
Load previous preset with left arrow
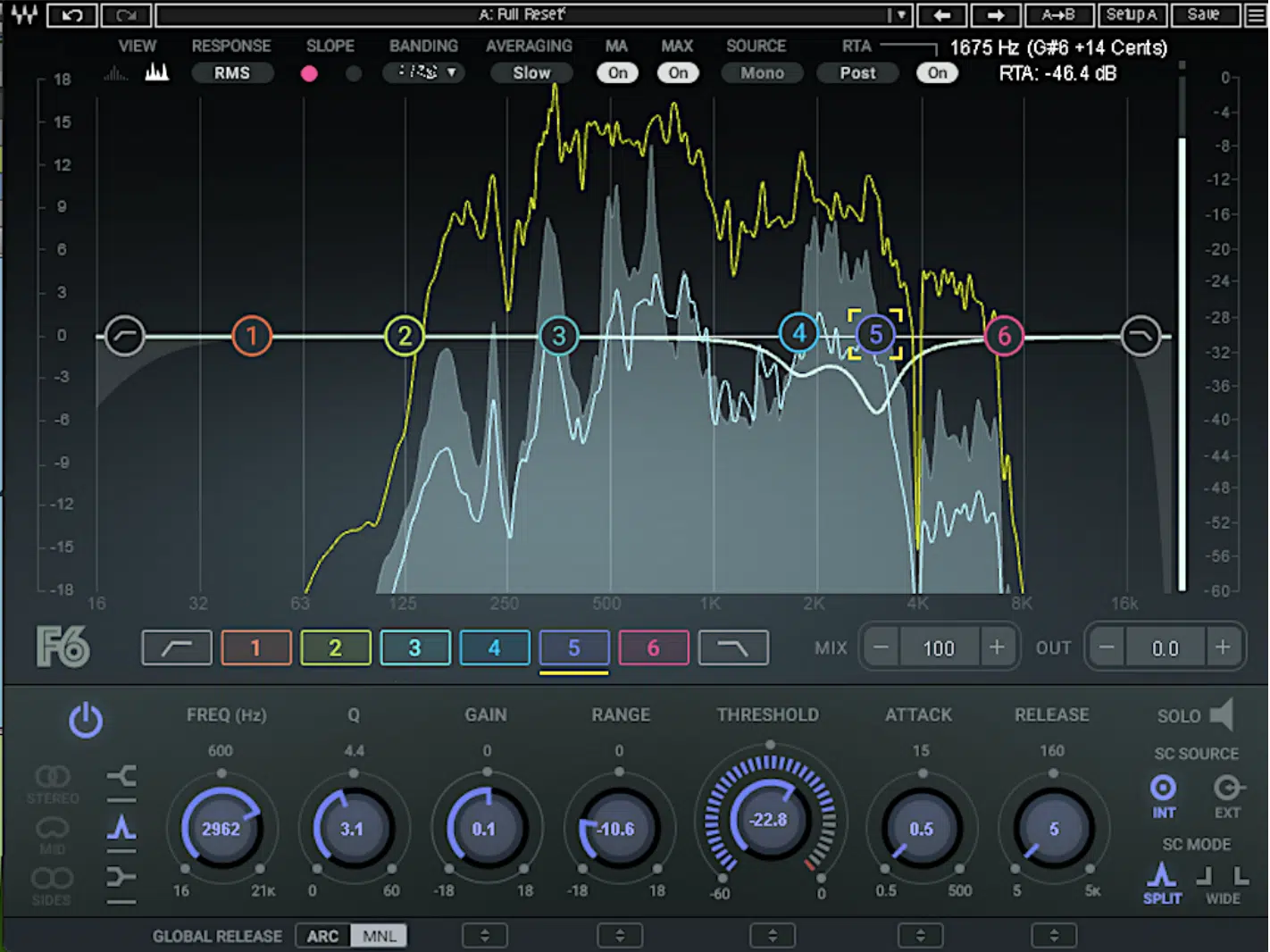tap(942, 15)
